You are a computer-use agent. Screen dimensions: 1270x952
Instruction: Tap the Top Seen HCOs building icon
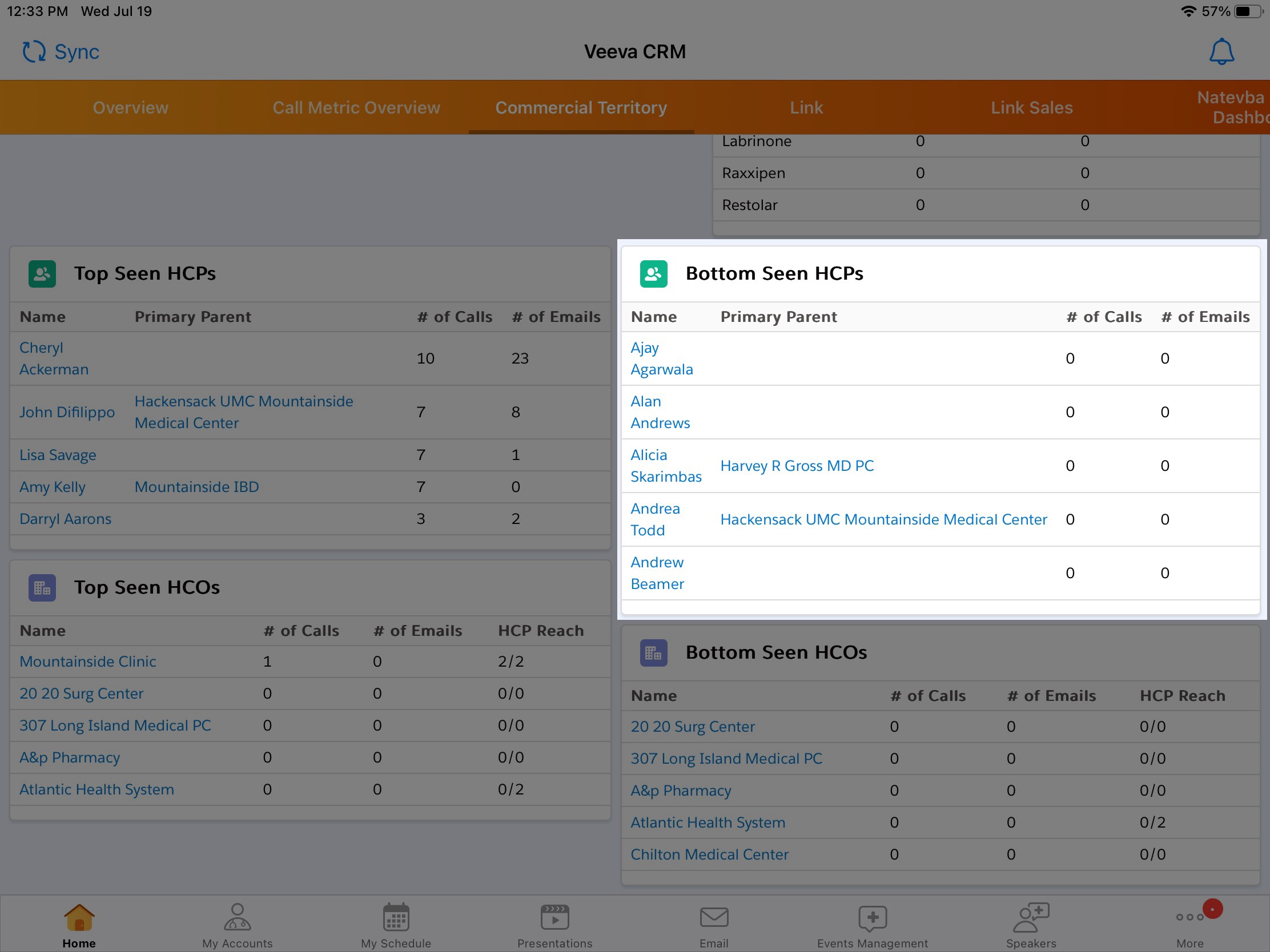[42, 588]
